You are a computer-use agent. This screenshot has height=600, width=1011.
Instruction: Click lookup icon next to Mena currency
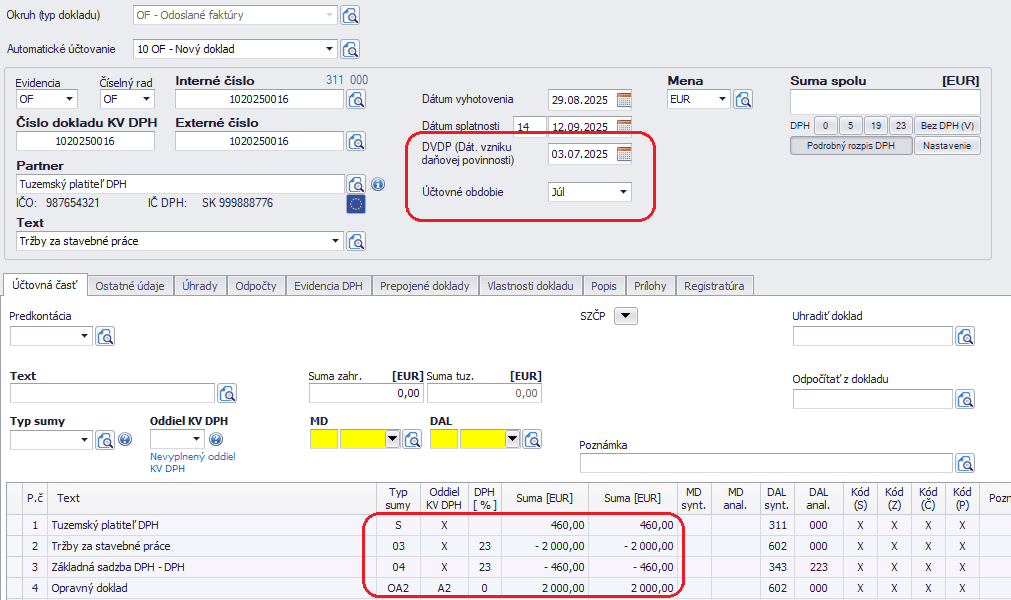(x=743, y=99)
